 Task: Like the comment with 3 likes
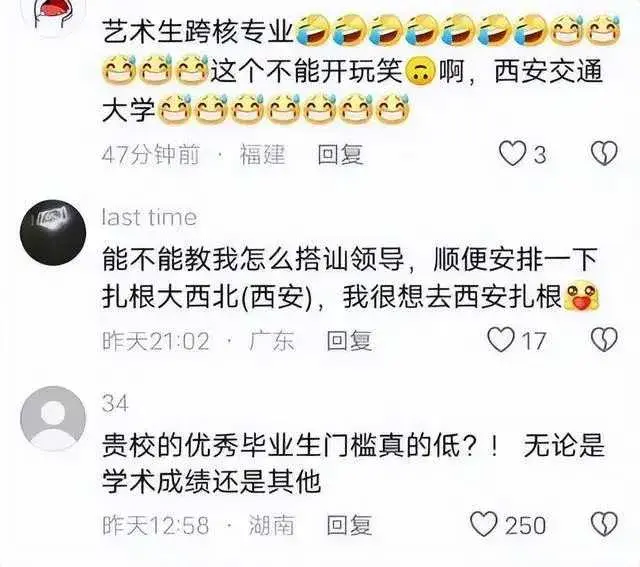513,153
